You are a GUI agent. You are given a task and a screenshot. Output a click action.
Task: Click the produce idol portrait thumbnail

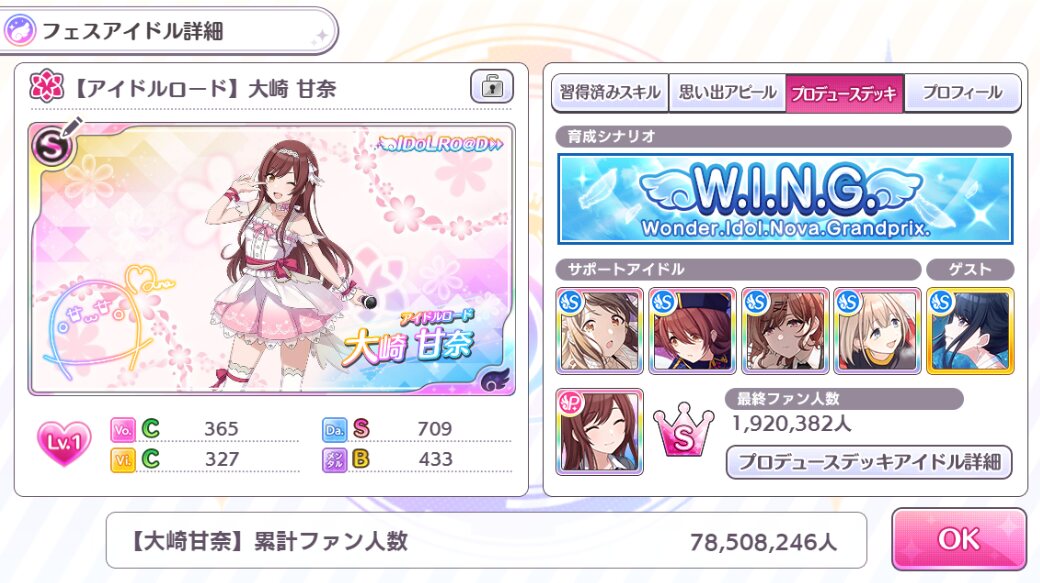click(600, 432)
